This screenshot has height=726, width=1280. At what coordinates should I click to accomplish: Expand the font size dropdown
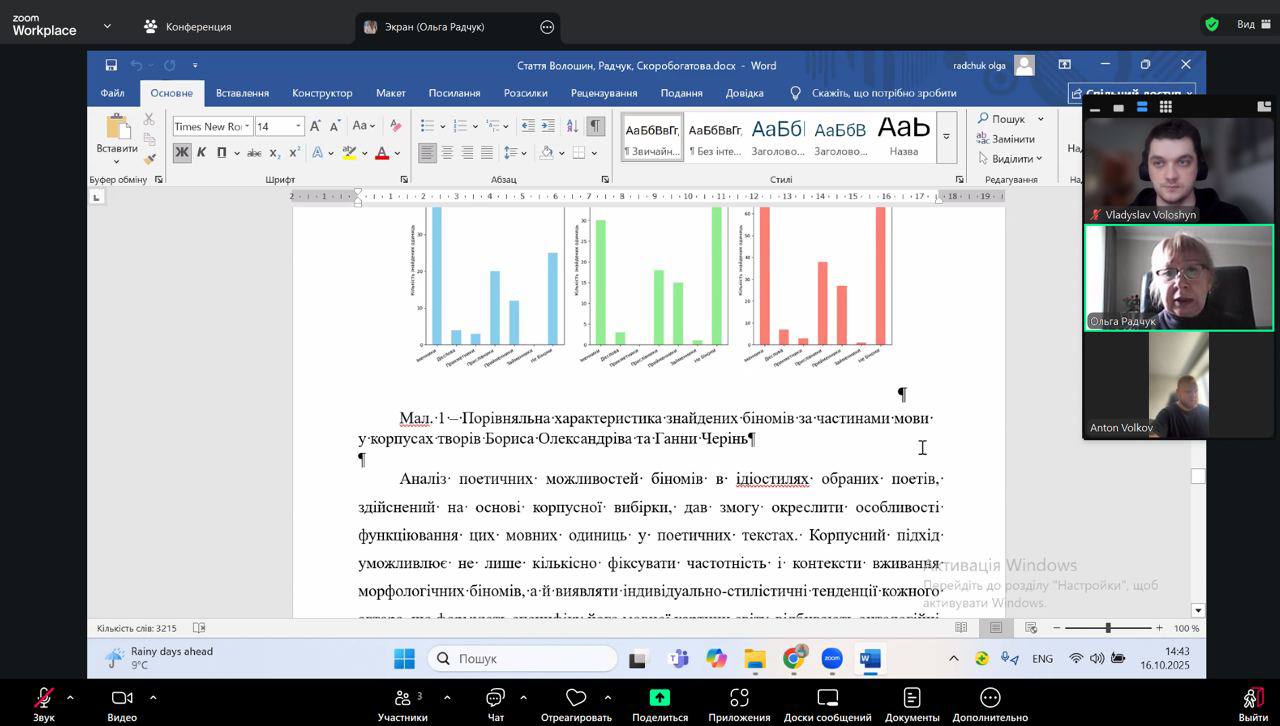tap(298, 126)
